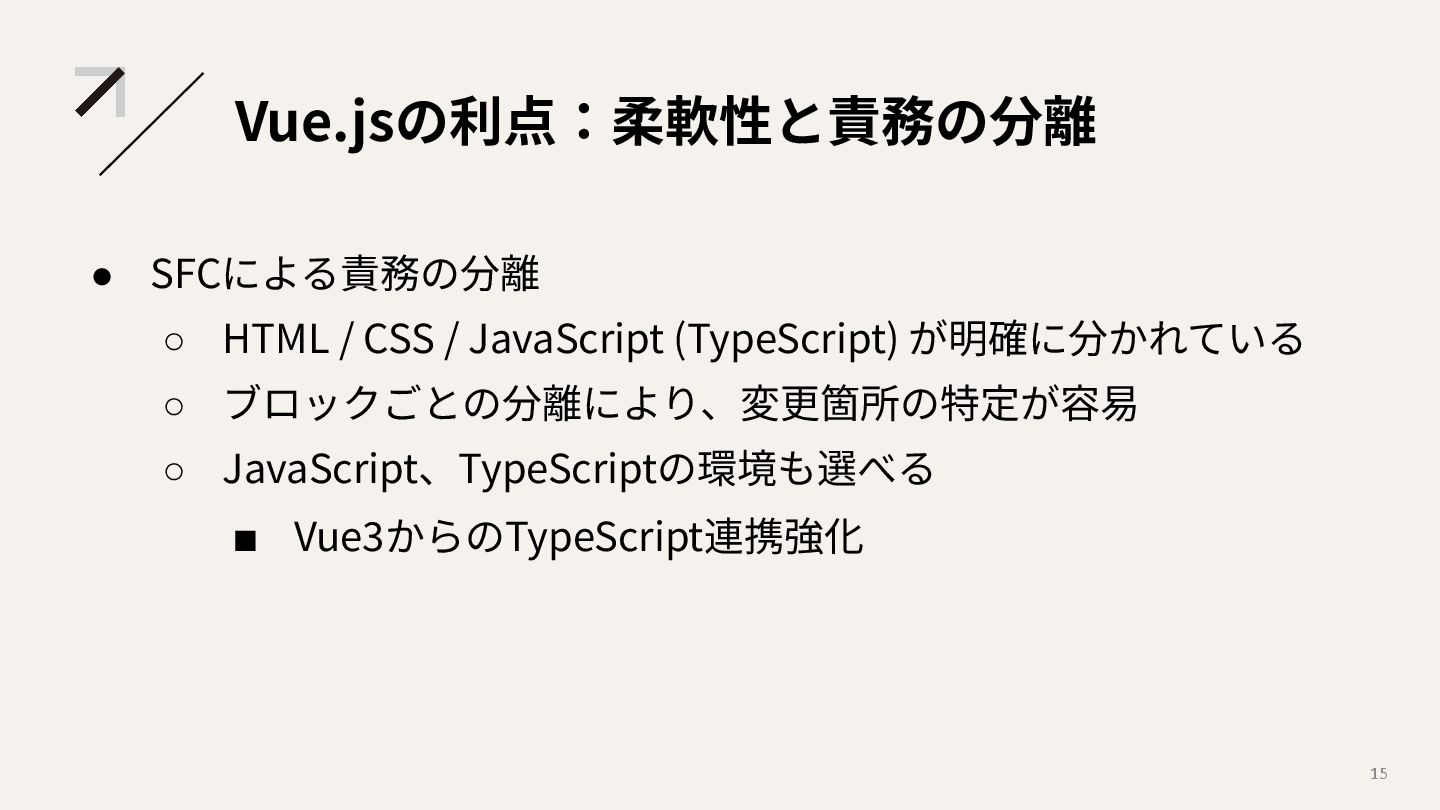Click the phrase が明確に分かれている
This screenshot has width=1440, height=810.
[x=1107, y=339]
